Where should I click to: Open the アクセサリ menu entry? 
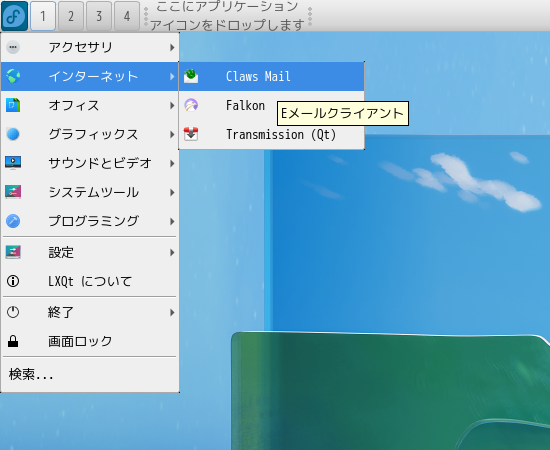tap(90, 47)
